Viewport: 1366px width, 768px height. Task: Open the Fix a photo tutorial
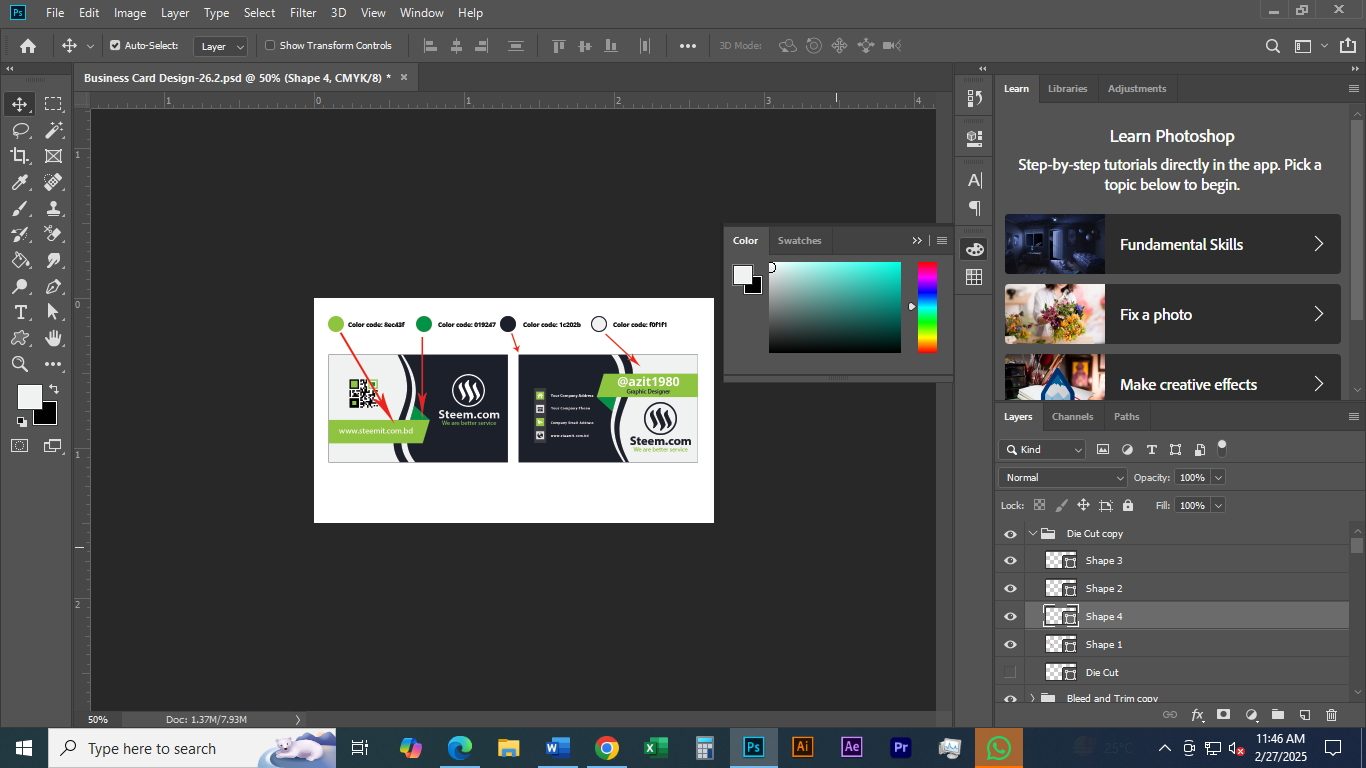pos(1172,314)
